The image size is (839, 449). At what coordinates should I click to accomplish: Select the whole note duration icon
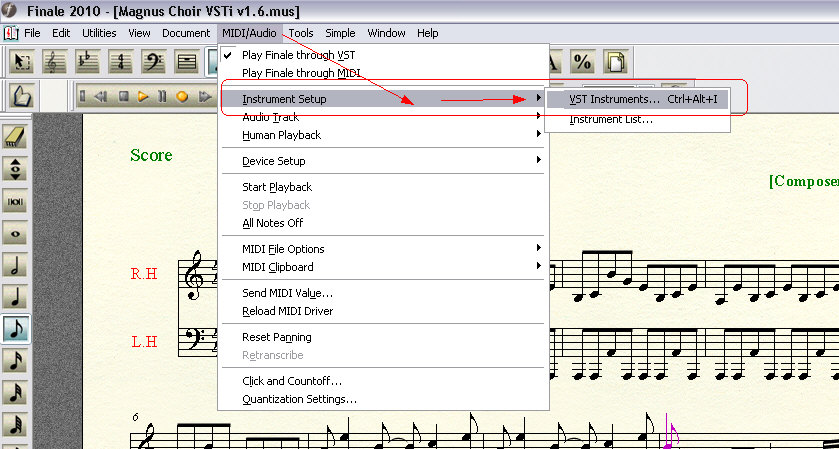16,233
